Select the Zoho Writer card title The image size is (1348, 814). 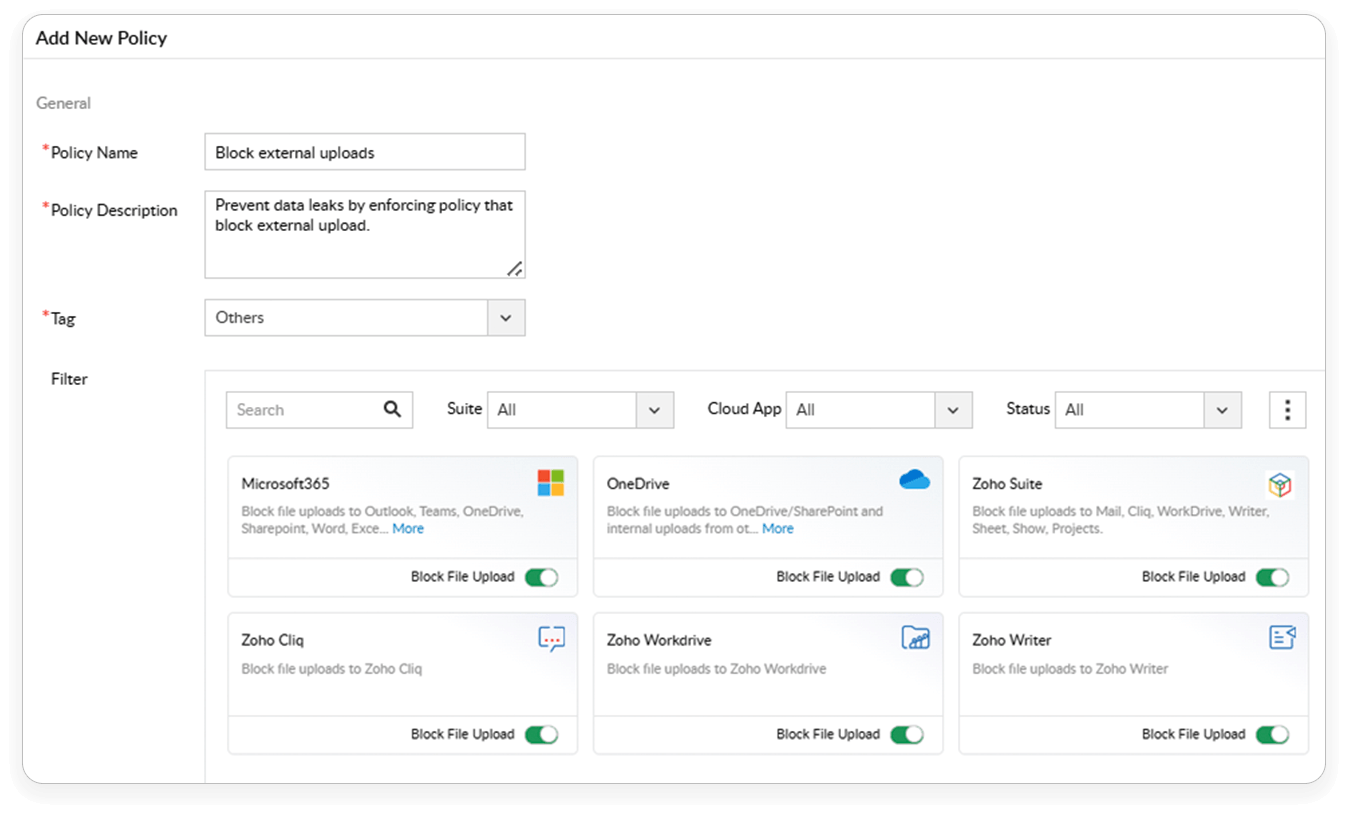coord(1012,640)
